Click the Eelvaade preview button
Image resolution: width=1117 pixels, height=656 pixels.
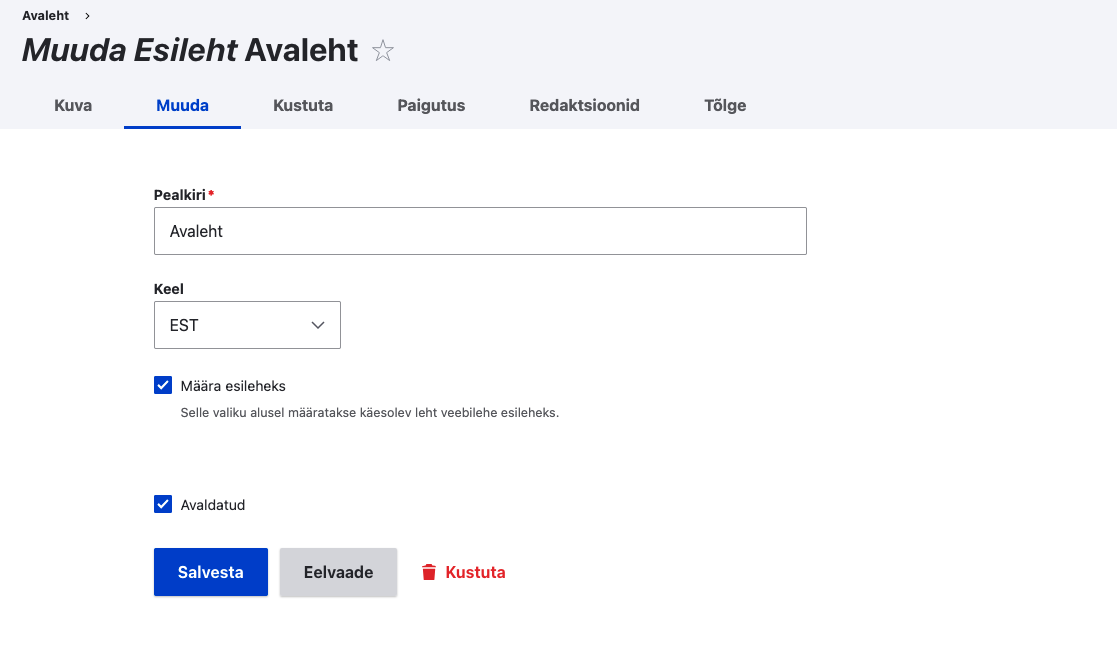pyautogui.click(x=338, y=572)
